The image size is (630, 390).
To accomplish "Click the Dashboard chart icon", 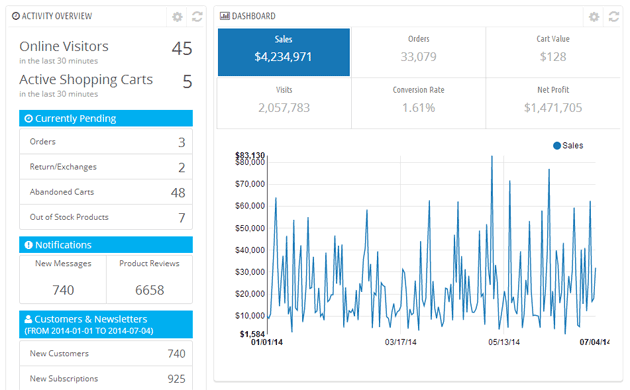I will (225, 16).
